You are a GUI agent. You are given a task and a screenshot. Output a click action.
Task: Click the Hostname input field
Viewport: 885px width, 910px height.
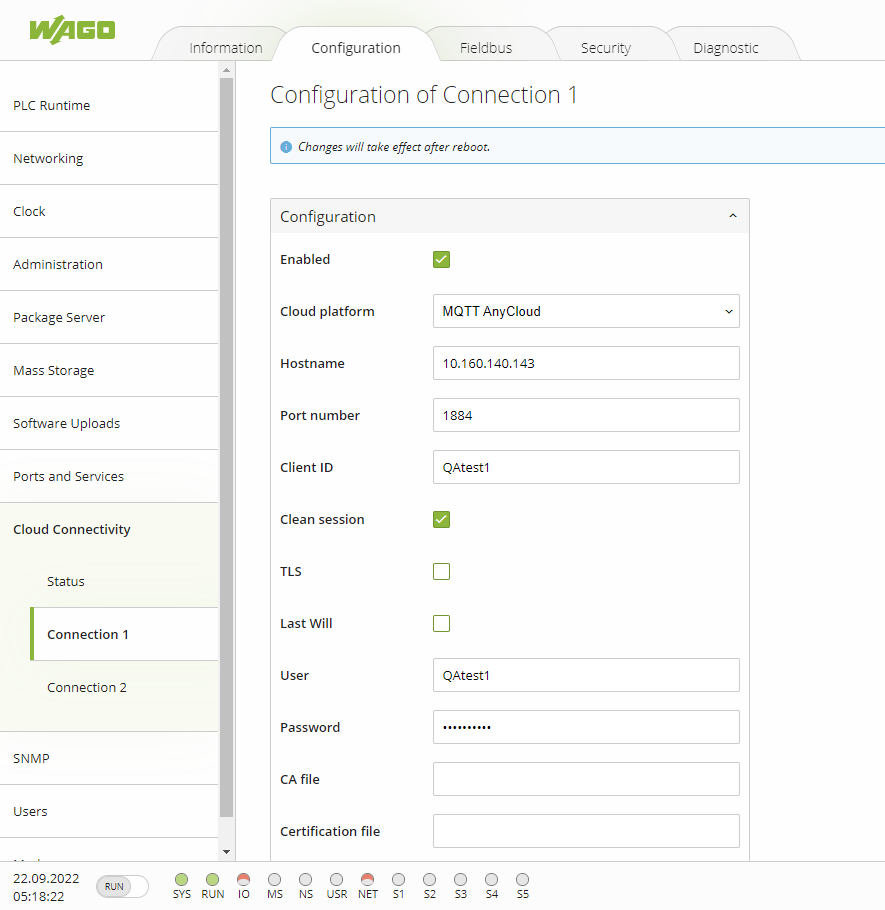click(586, 363)
